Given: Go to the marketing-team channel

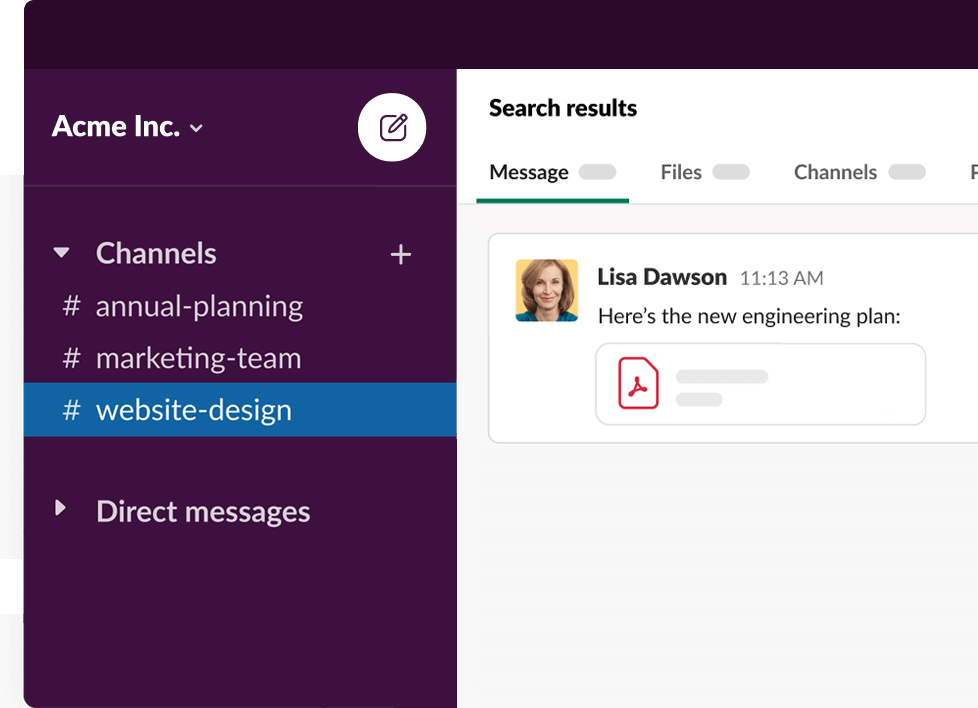Looking at the screenshot, I should [x=198, y=358].
